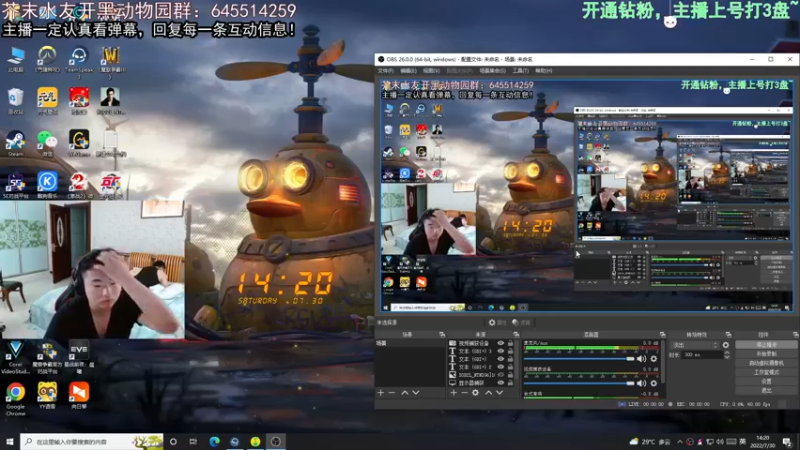Launch YY voice desktop shortcut
The height and width of the screenshot is (450, 800).
pyautogui.click(x=47, y=396)
